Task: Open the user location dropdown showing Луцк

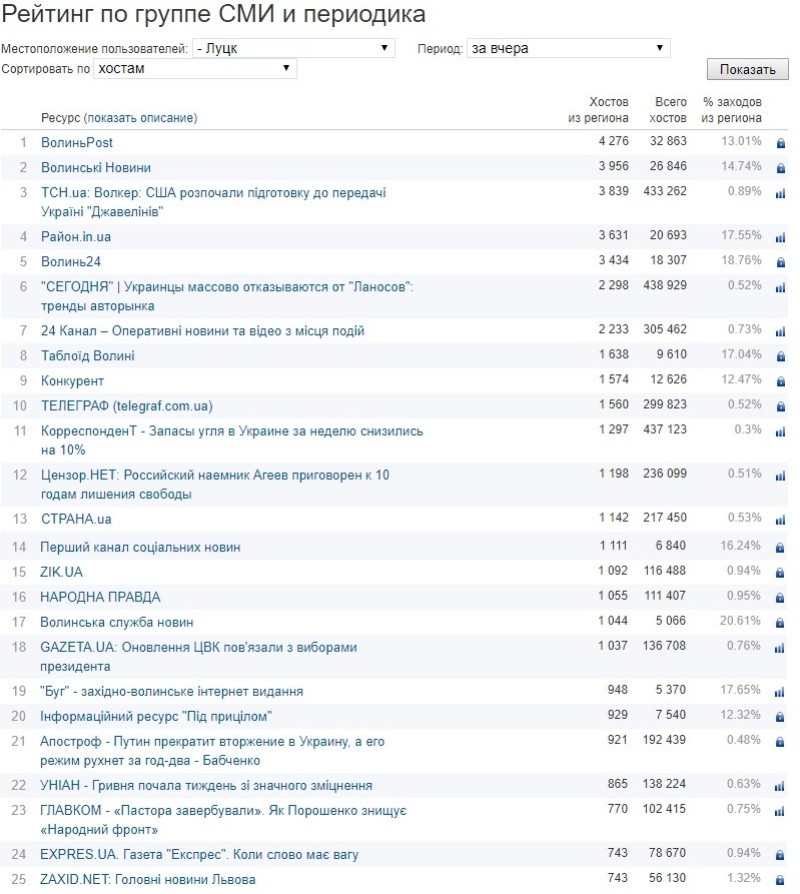Action: [x=294, y=48]
